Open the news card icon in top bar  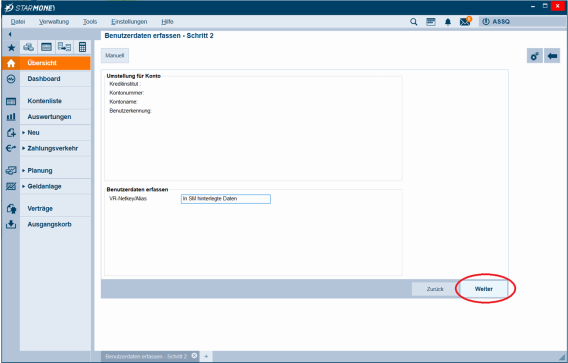pos(431,22)
